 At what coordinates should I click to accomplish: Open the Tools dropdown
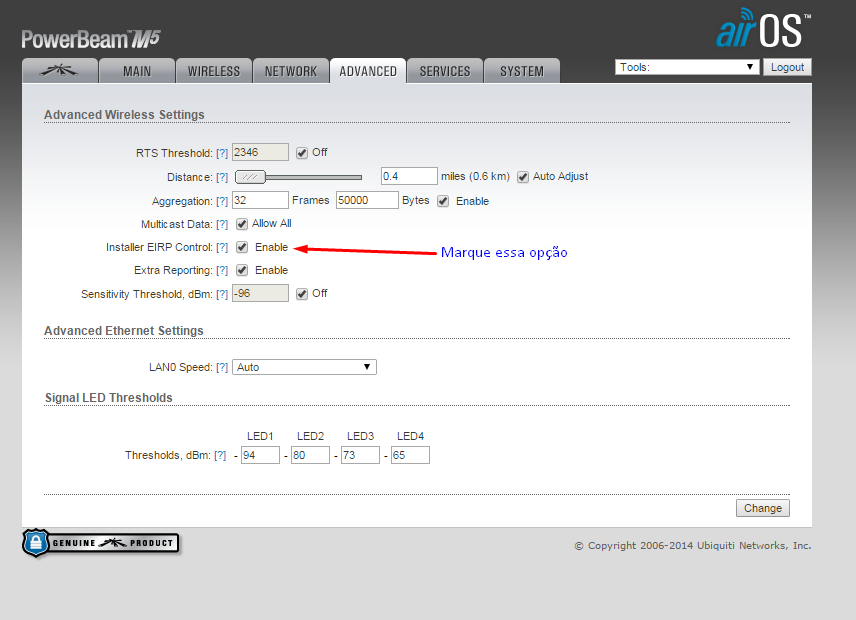[687, 67]
